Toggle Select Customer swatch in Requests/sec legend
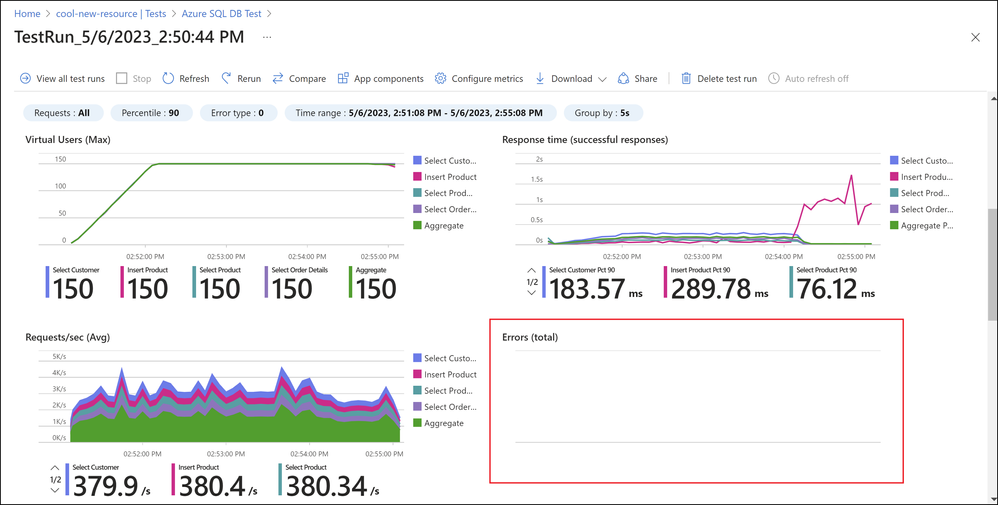 (418, 358)
